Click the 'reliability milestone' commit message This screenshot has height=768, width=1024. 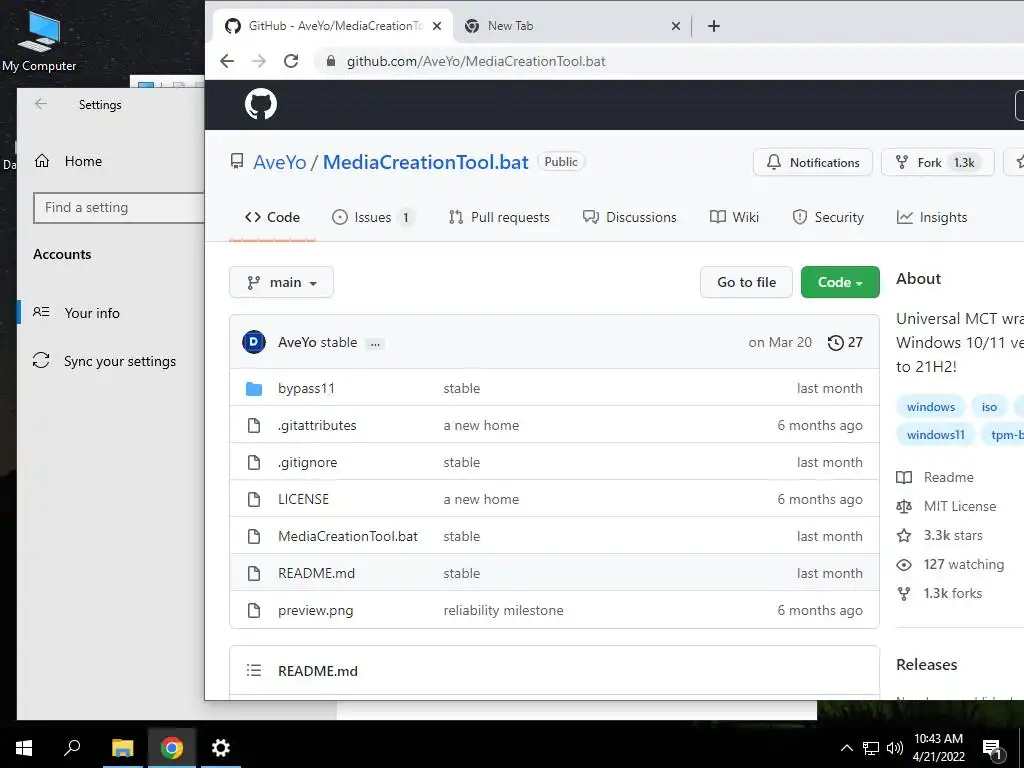pyautogui.click(x=504, y=610)
